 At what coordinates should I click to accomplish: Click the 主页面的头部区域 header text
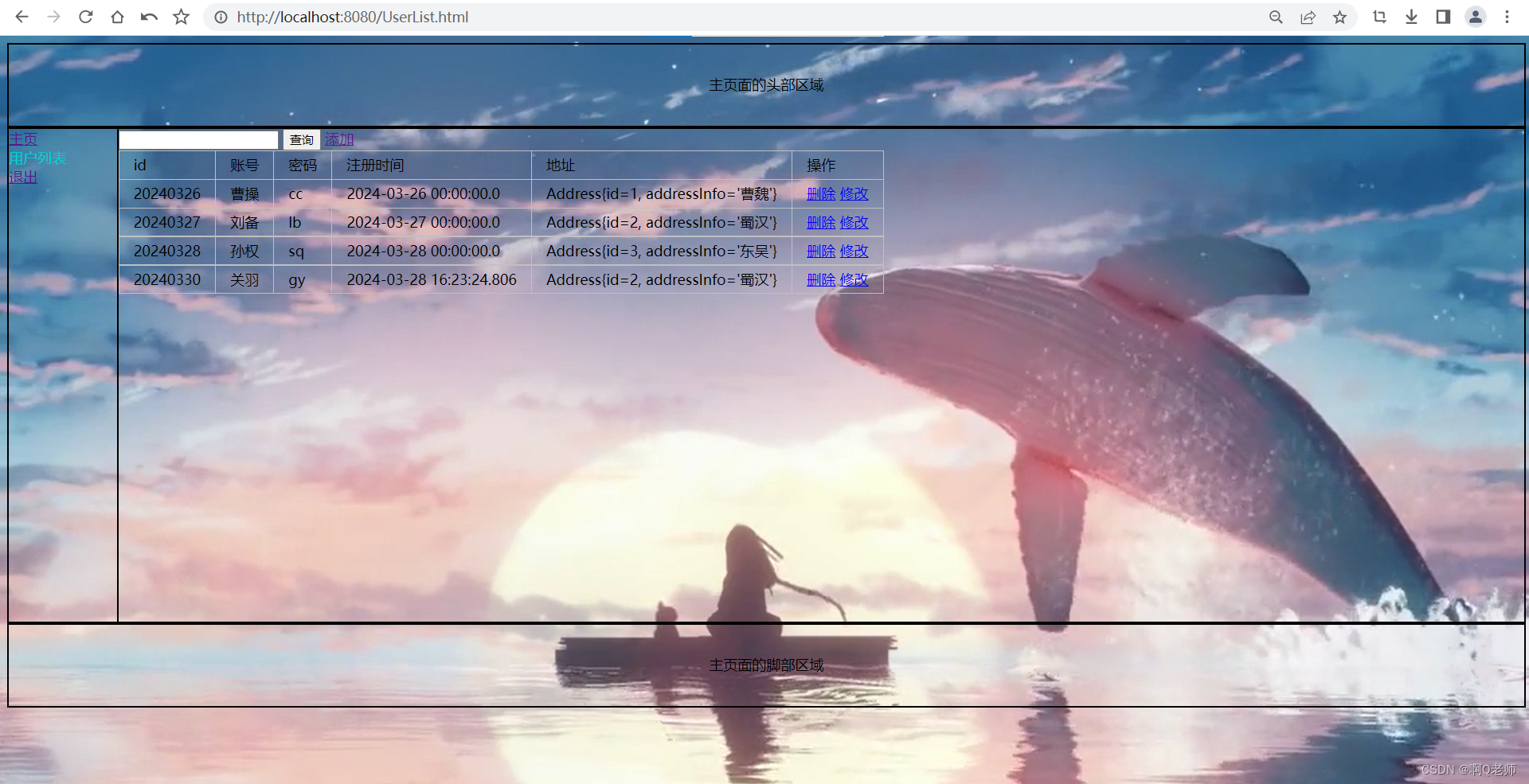[x=766, y=85]
